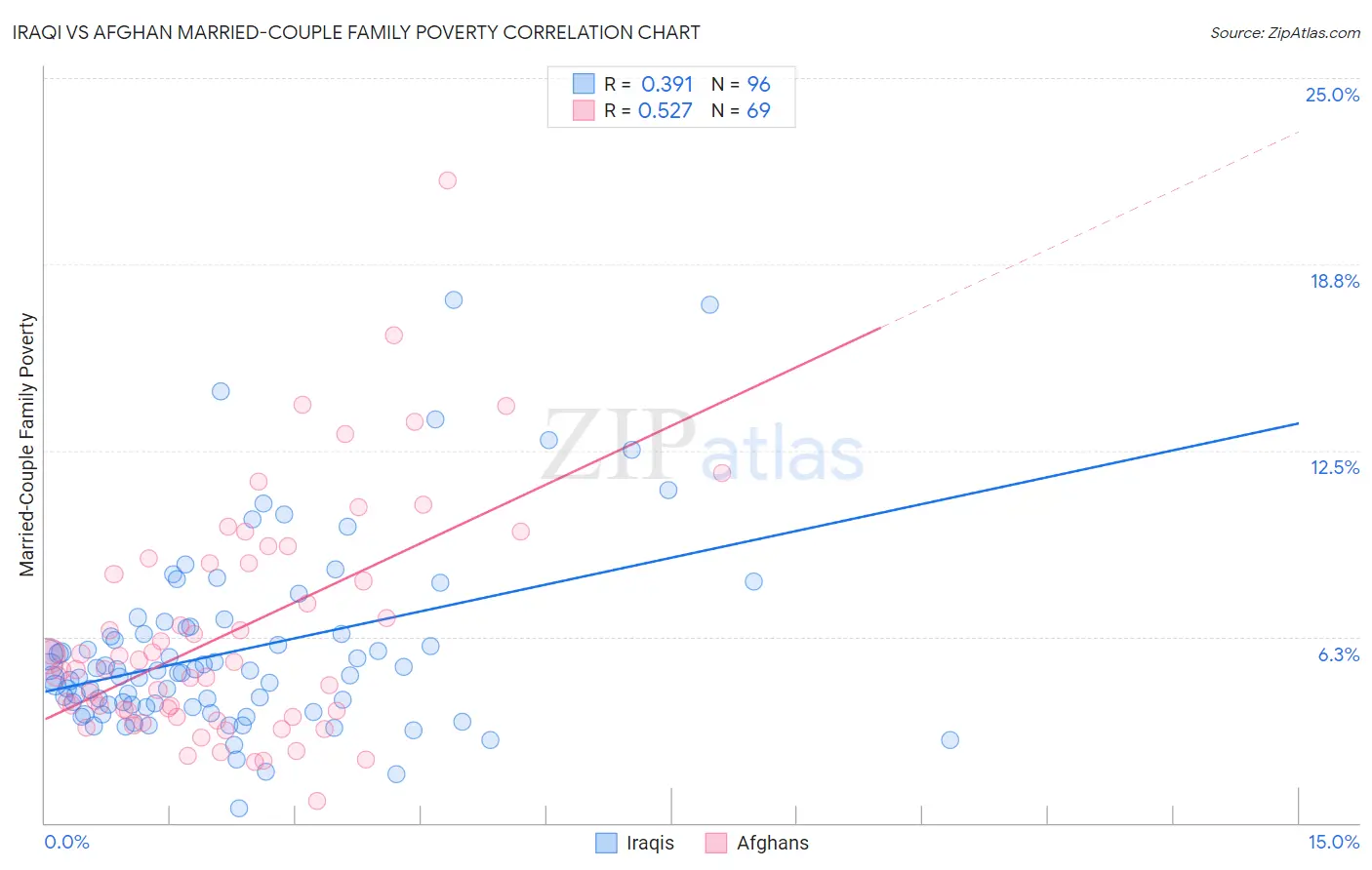
Task: Click the Married-Couple Family Poverty axis title
Action: [x=27, y=445]
